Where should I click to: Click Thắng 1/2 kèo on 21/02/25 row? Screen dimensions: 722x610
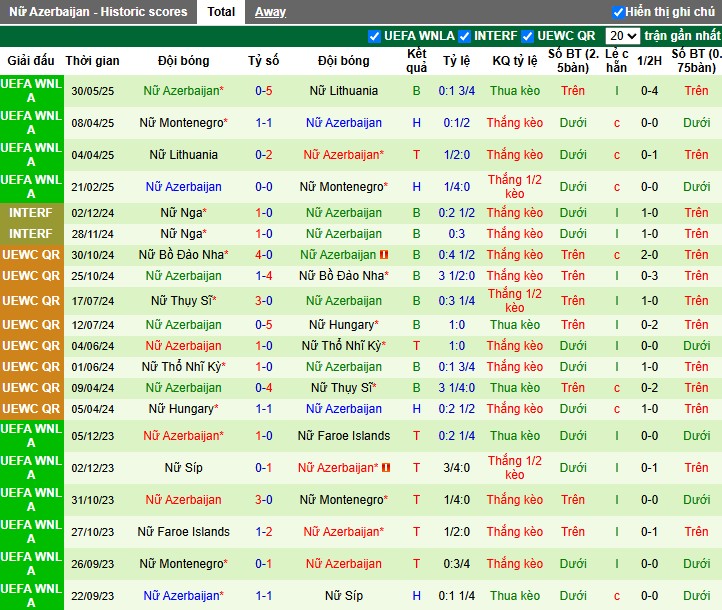click(514, 187)
